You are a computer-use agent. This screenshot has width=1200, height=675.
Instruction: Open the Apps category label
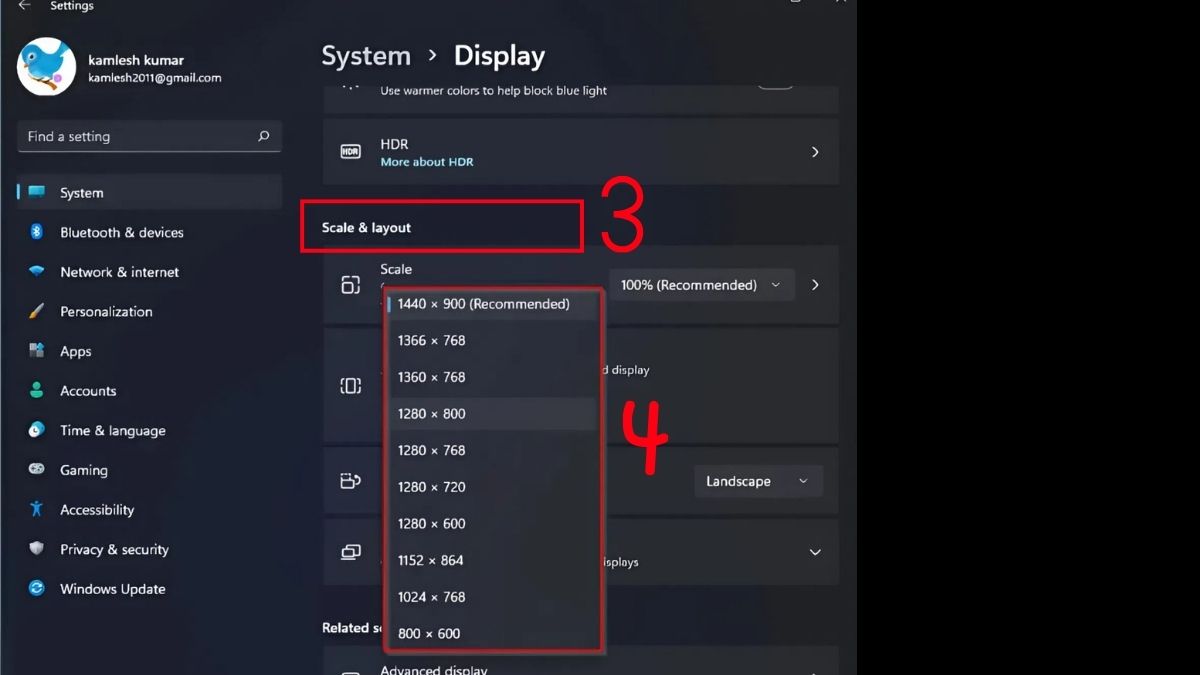click(x=76, y=351)
